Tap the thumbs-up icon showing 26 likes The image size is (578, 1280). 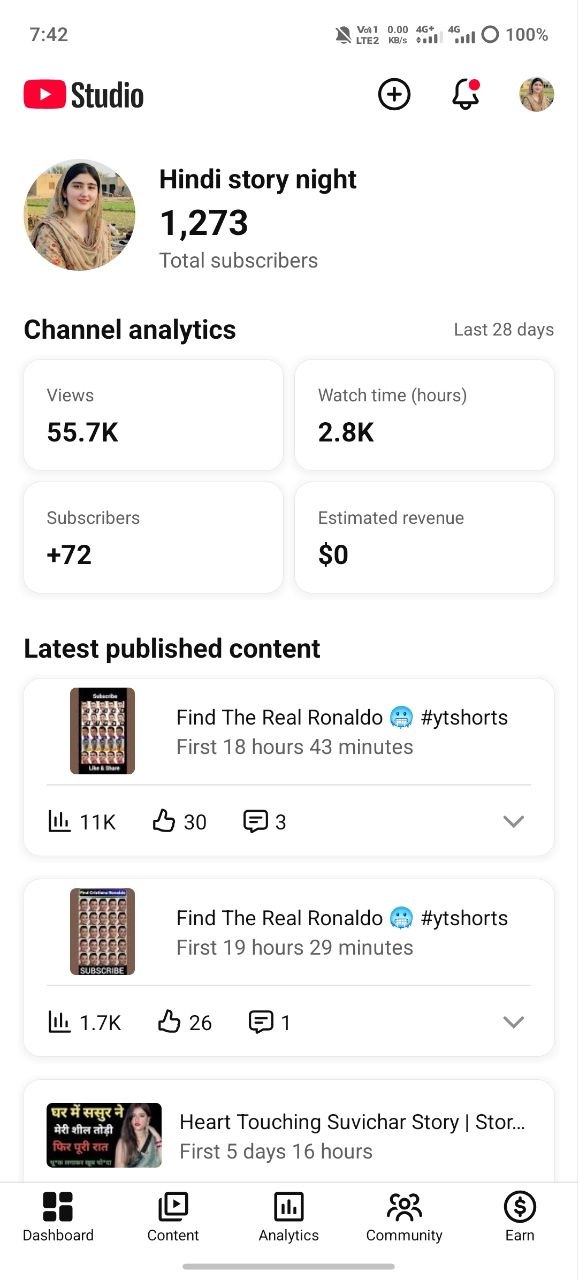click(x=169, y=1022)
